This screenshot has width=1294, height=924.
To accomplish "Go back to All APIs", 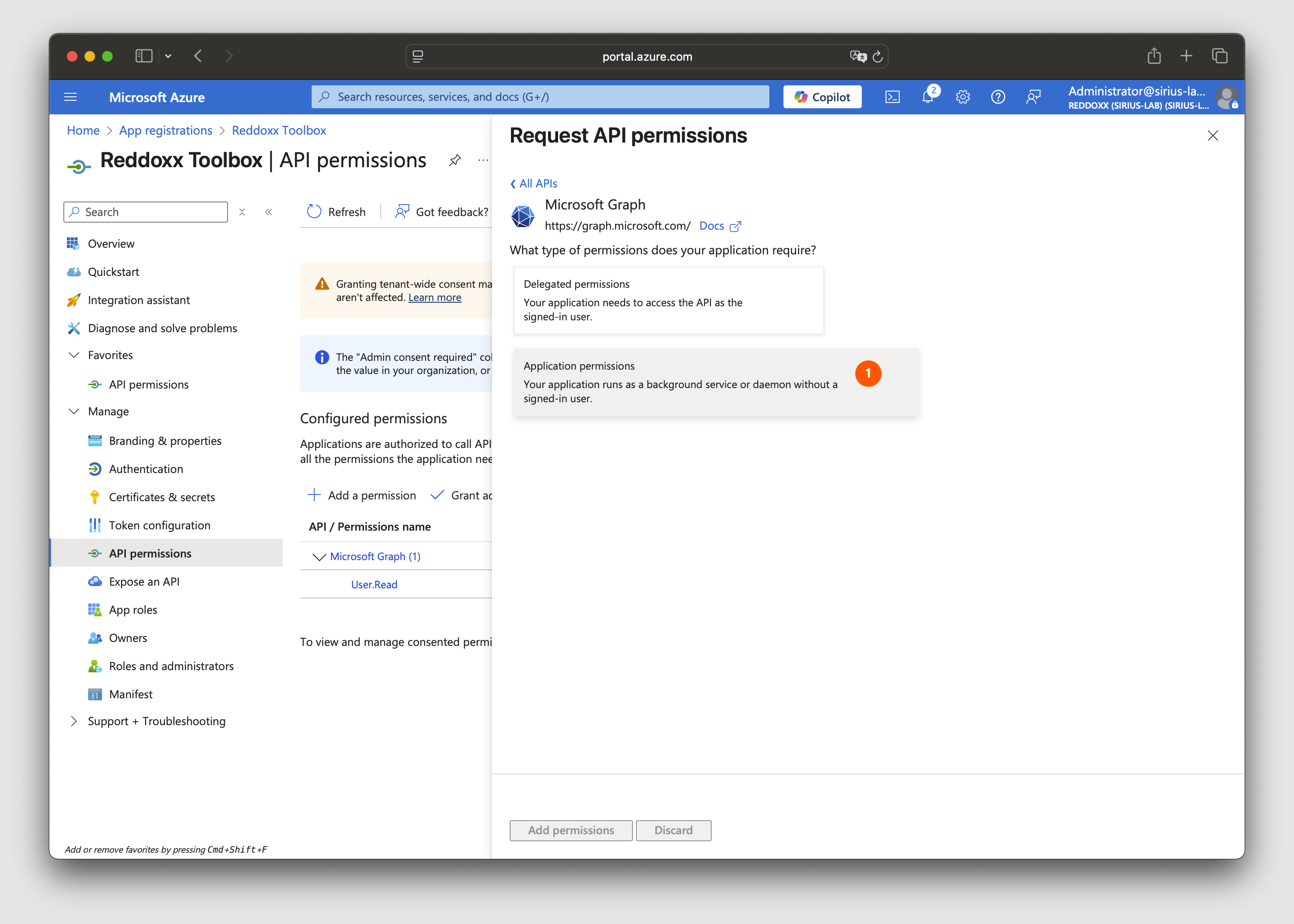I will point(534,183).
